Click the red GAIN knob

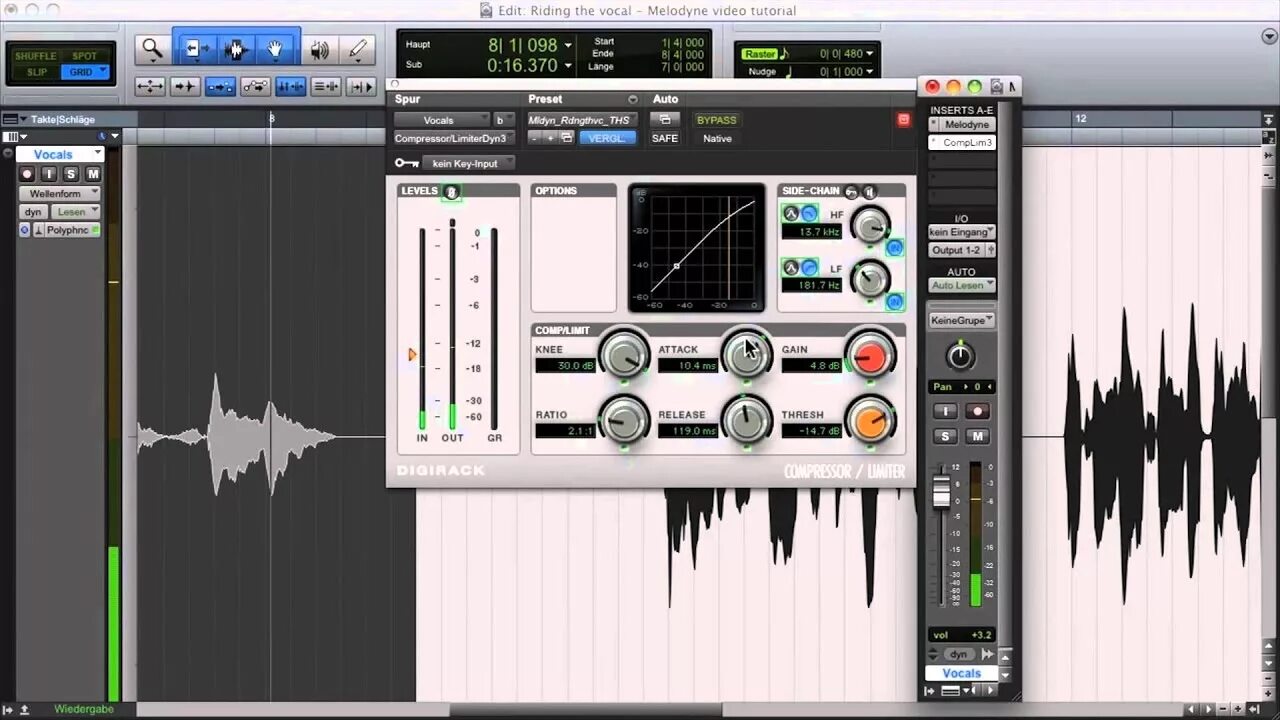click(869, 356)
